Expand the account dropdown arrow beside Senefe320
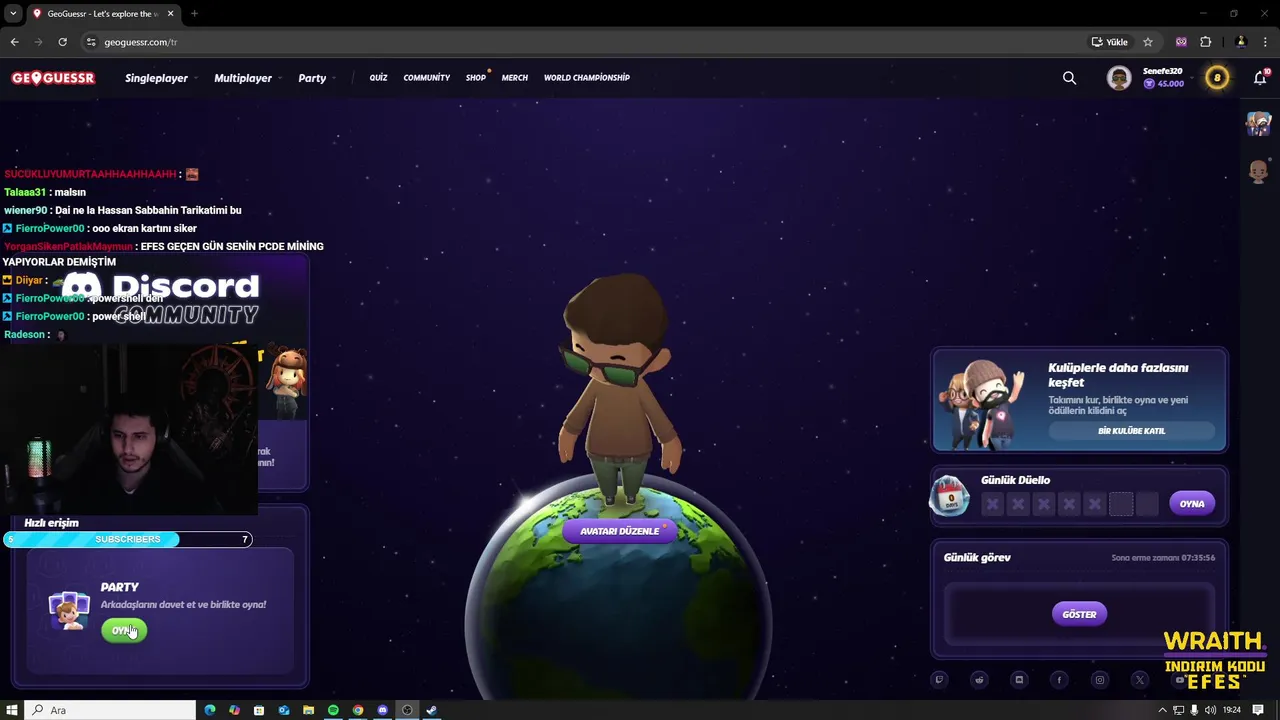The height and width of the screenshot is (720, 1280). (1193, 78)
